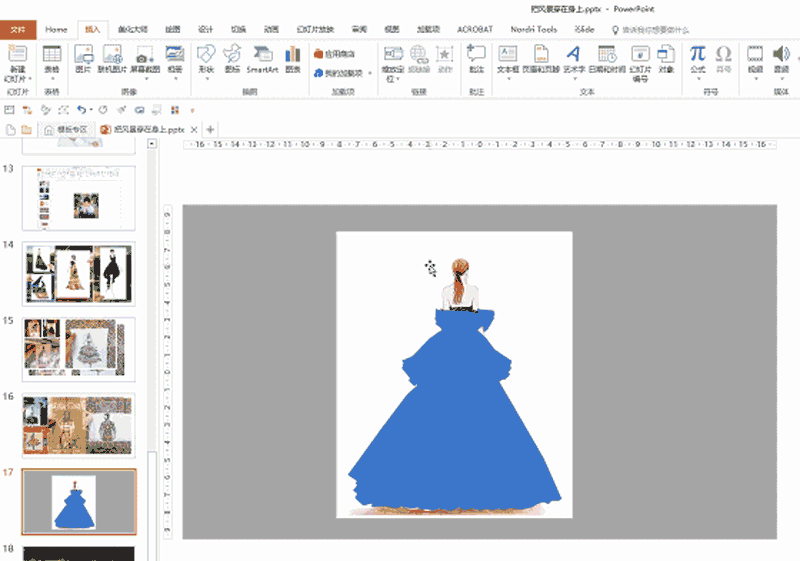Close the open .pptx document tab
Screen dimensions: 800x561
pos(194,130)
